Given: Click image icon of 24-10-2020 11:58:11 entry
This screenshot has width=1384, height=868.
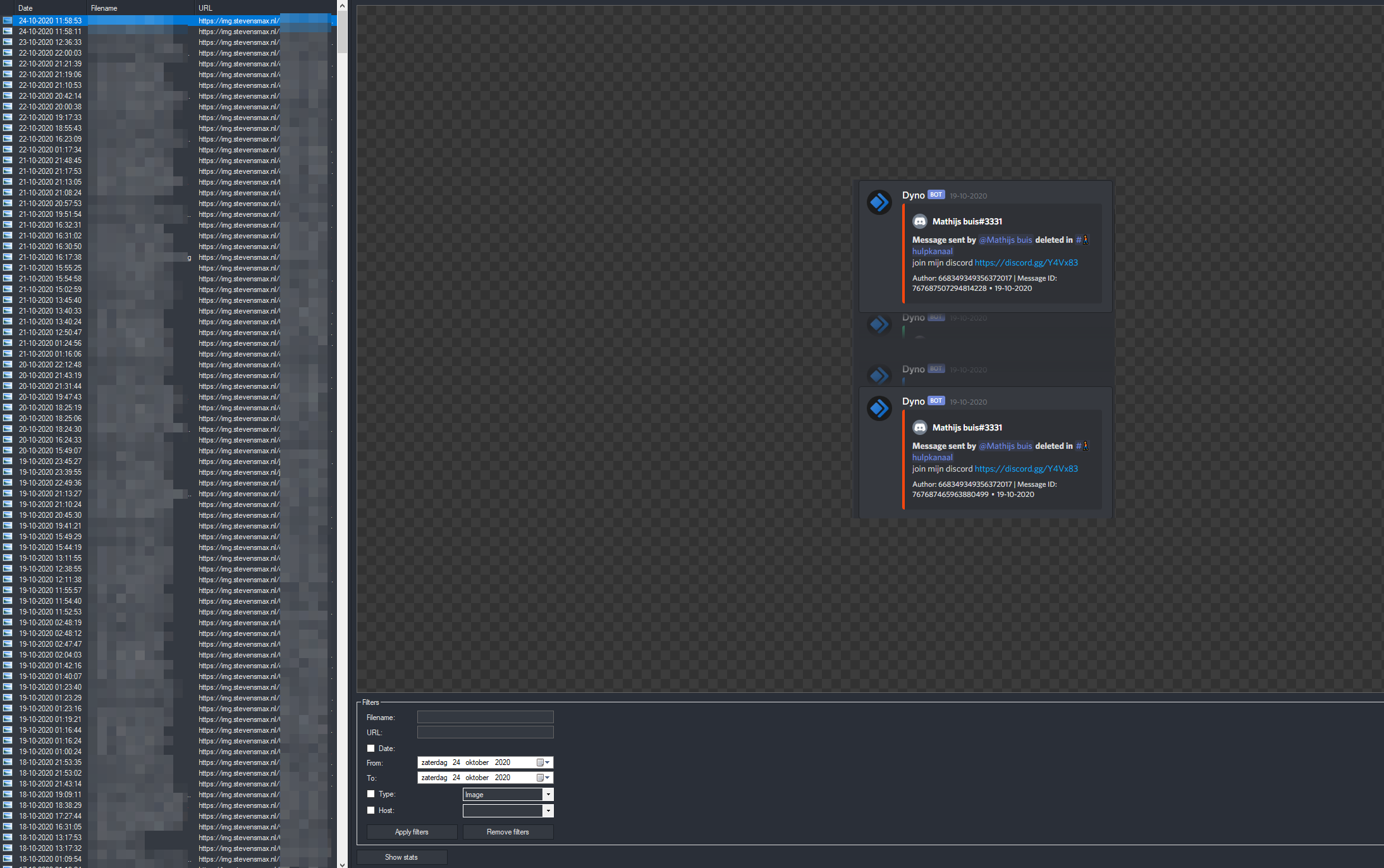Looking at the screenshot, I should click(x=8, y=32).
